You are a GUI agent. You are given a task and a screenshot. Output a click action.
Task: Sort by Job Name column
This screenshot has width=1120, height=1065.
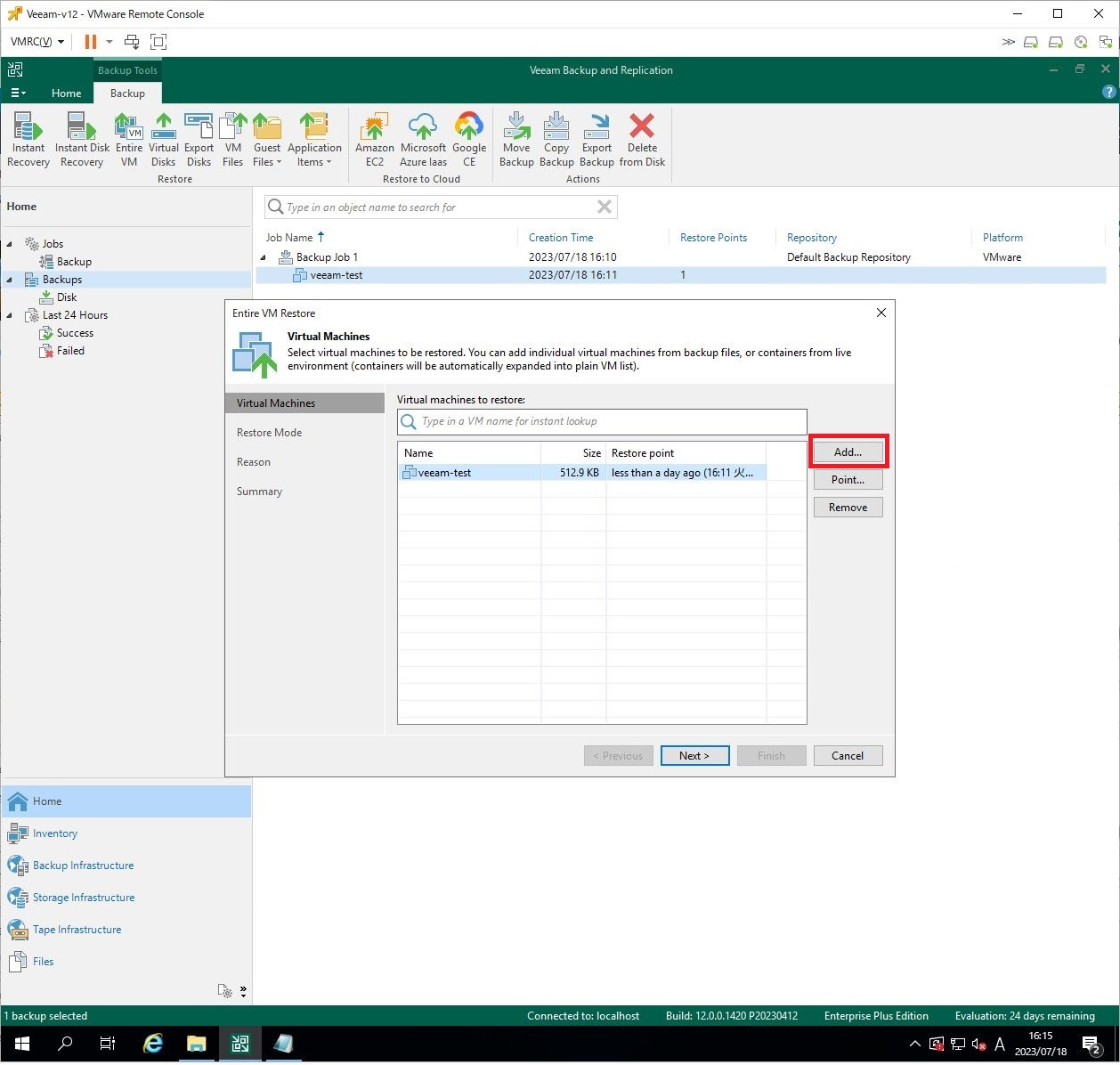coord(289,238)
